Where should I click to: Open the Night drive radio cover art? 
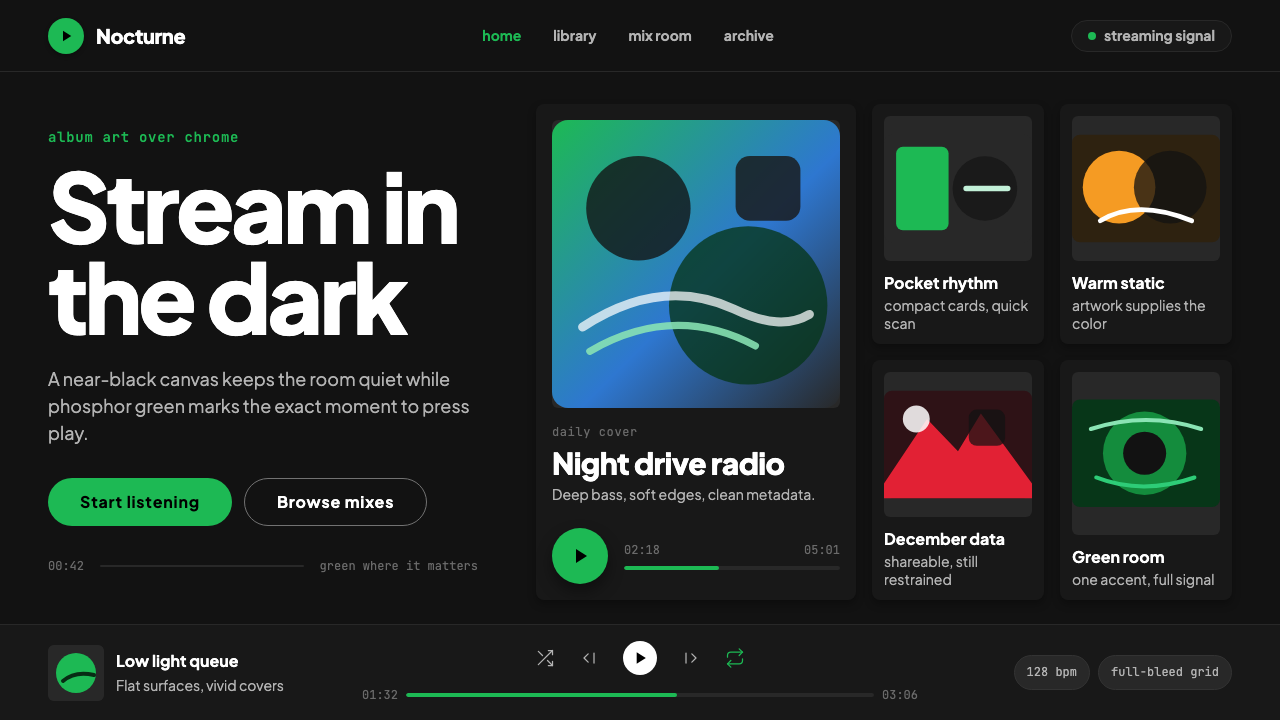(696, 264)
